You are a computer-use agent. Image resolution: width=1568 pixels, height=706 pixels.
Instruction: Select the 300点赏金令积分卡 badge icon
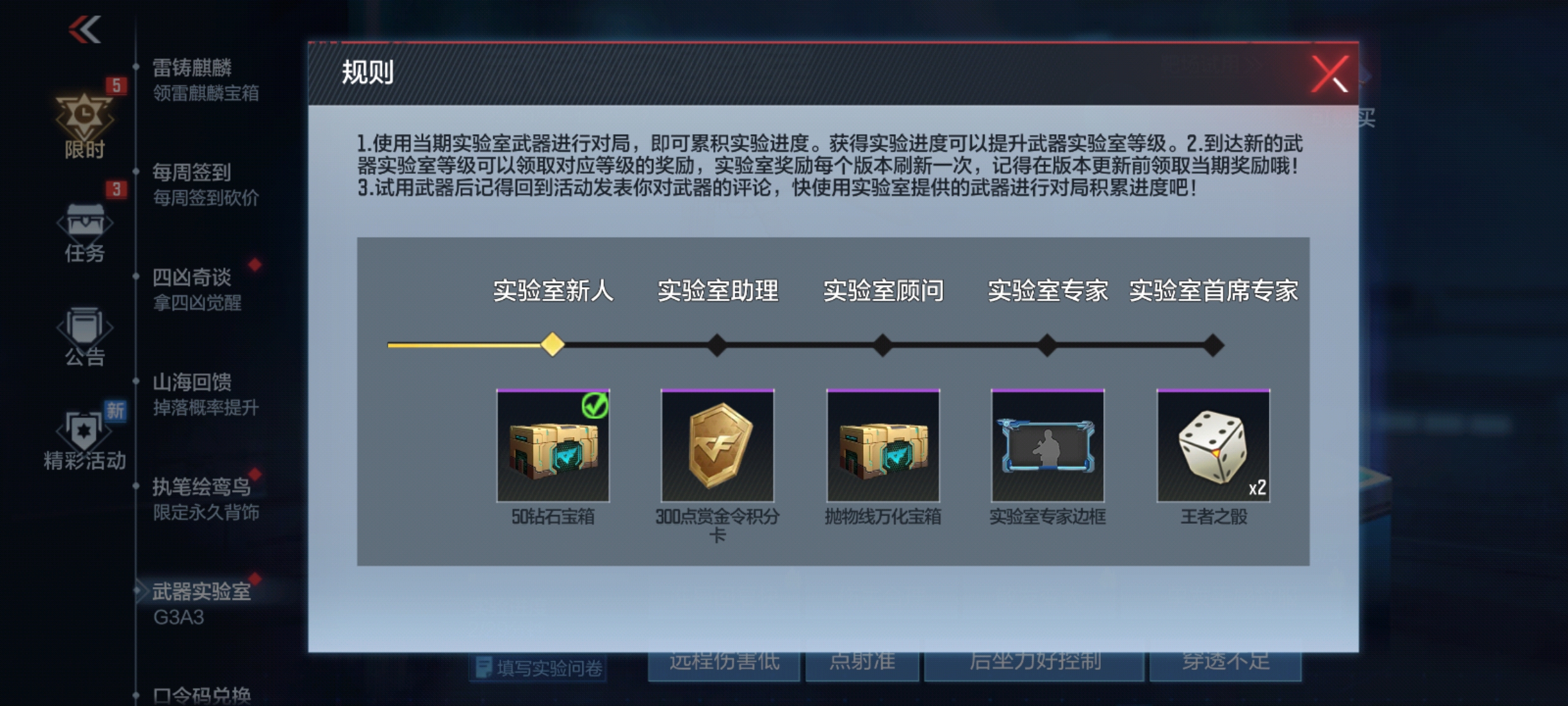coord(718,446)
